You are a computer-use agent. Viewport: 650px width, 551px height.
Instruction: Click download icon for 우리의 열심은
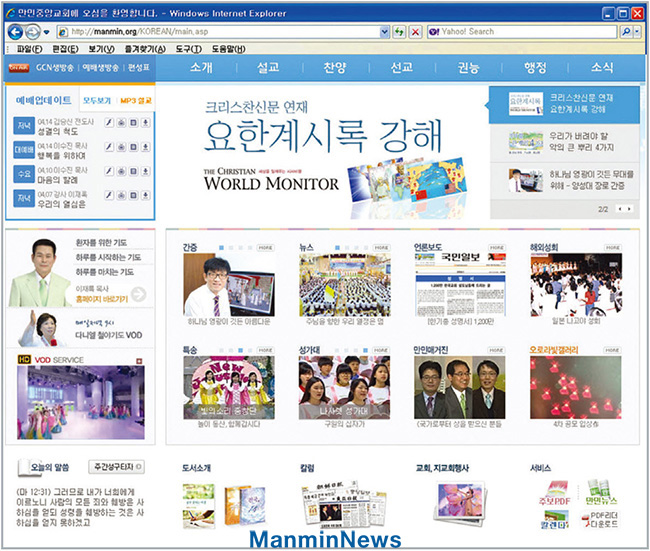pyautogui.click(x=146, y=195)
